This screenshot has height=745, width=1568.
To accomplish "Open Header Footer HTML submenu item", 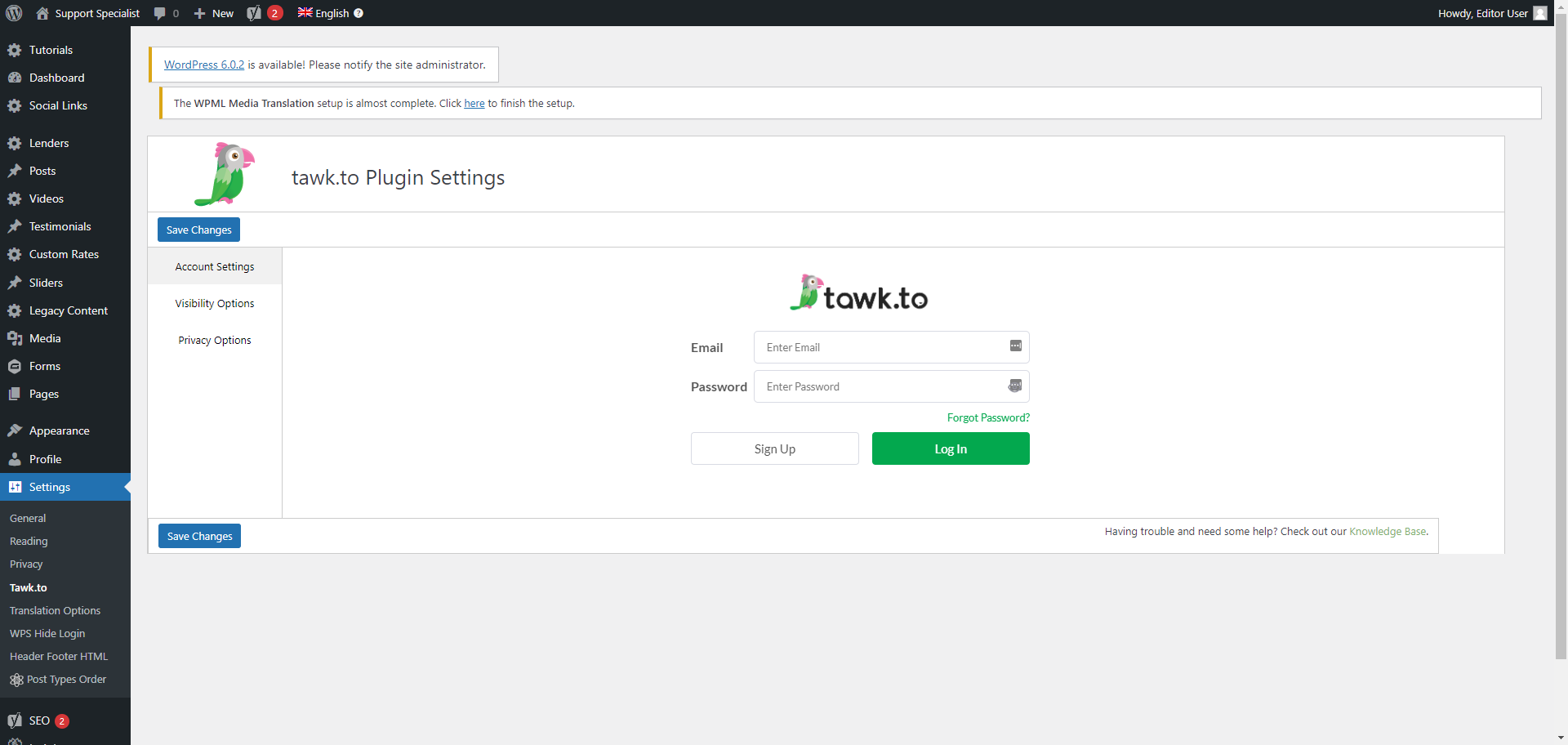I will (59, 656).
